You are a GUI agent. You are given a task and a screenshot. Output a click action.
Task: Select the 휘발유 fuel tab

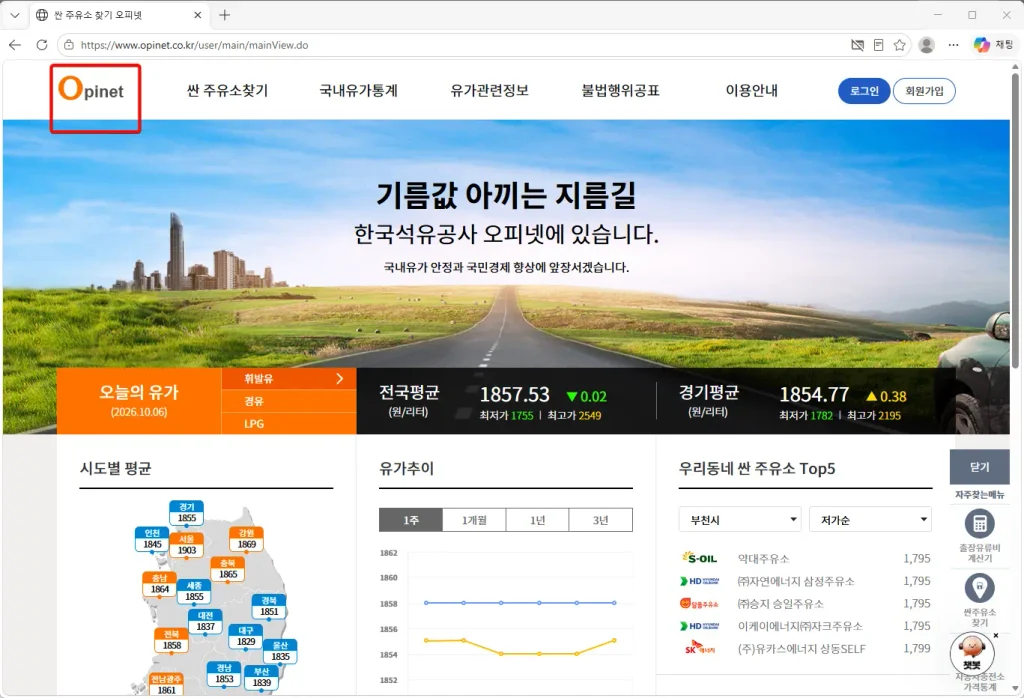[x=289, y=379]
